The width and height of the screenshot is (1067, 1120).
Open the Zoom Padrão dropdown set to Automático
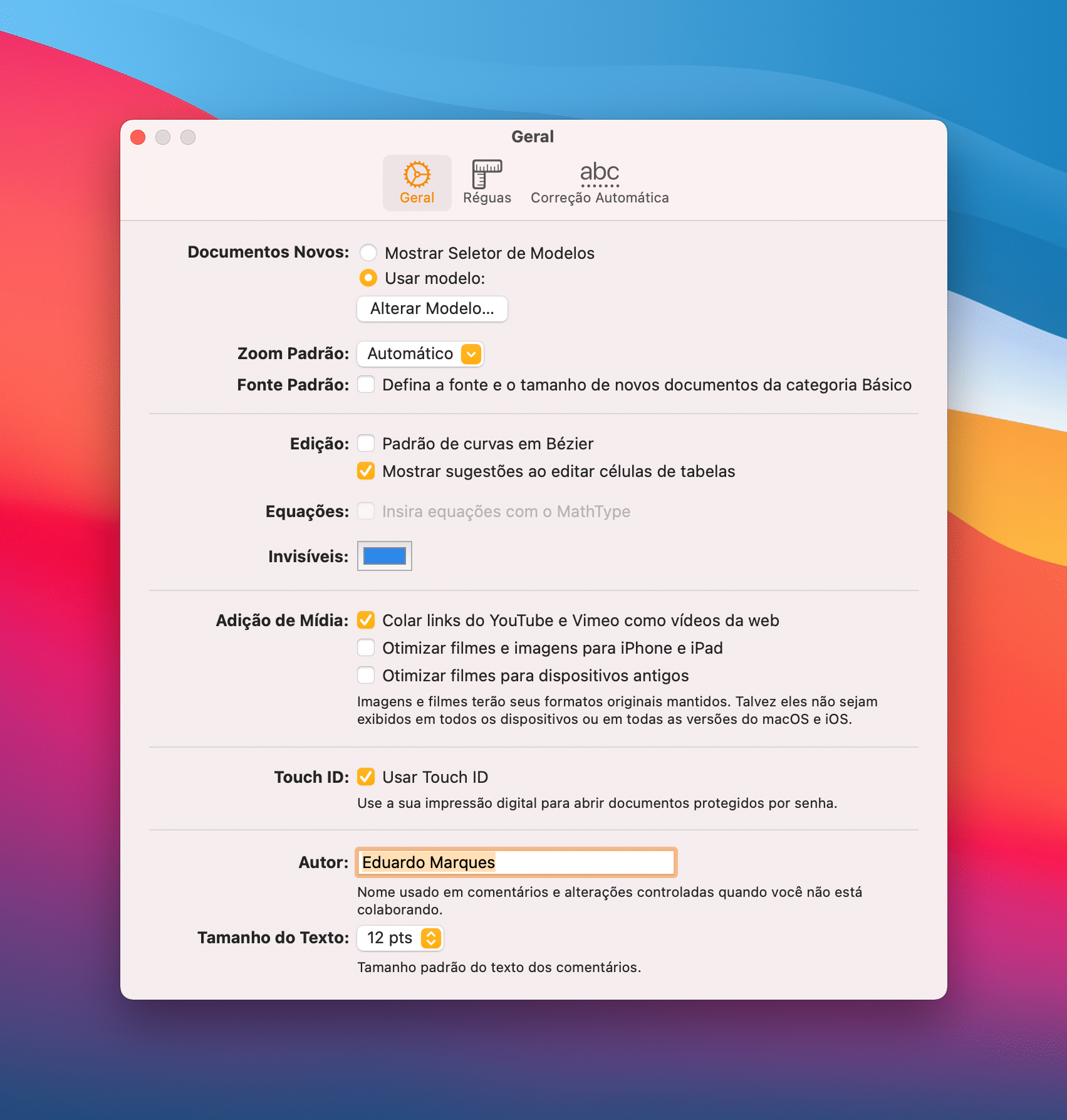pos(420,353)
